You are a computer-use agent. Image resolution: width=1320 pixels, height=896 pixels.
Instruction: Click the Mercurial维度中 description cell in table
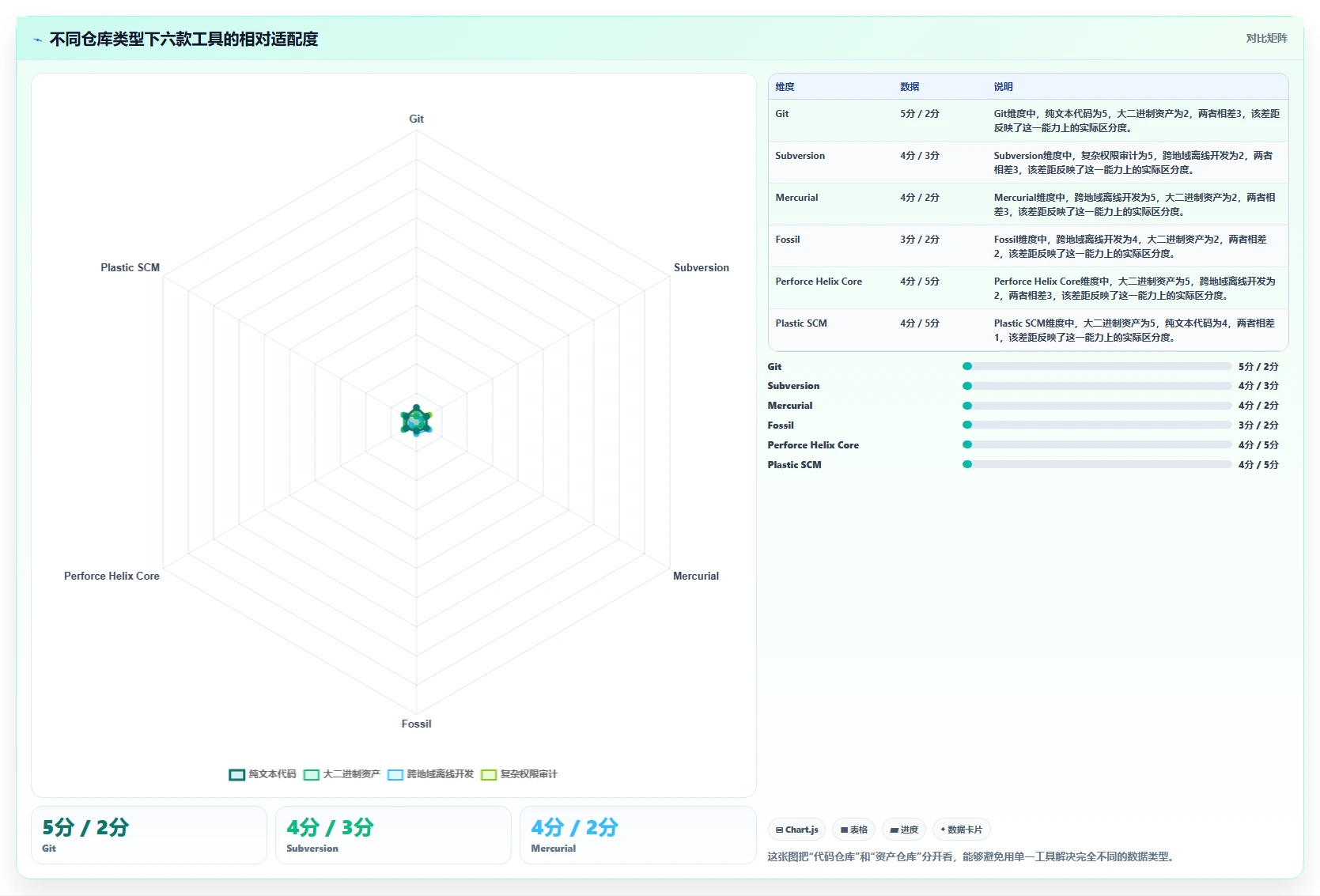point(1137,204)
